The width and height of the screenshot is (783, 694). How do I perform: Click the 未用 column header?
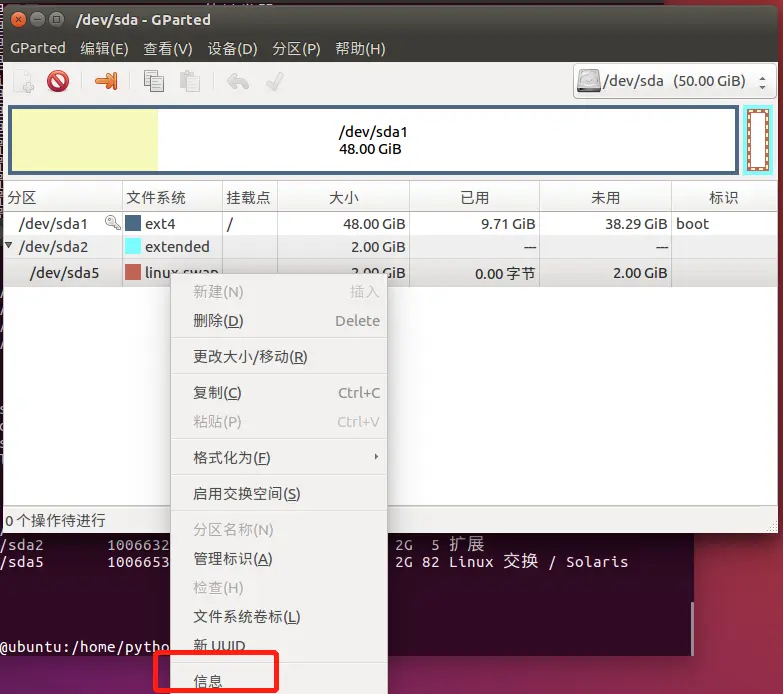[x=605, y=197]
